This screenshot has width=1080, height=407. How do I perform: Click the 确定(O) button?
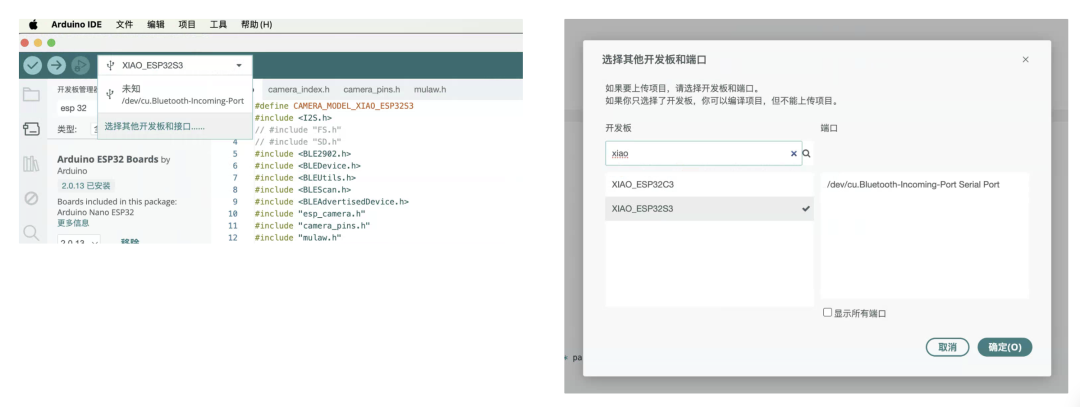tap(1005, 347)
